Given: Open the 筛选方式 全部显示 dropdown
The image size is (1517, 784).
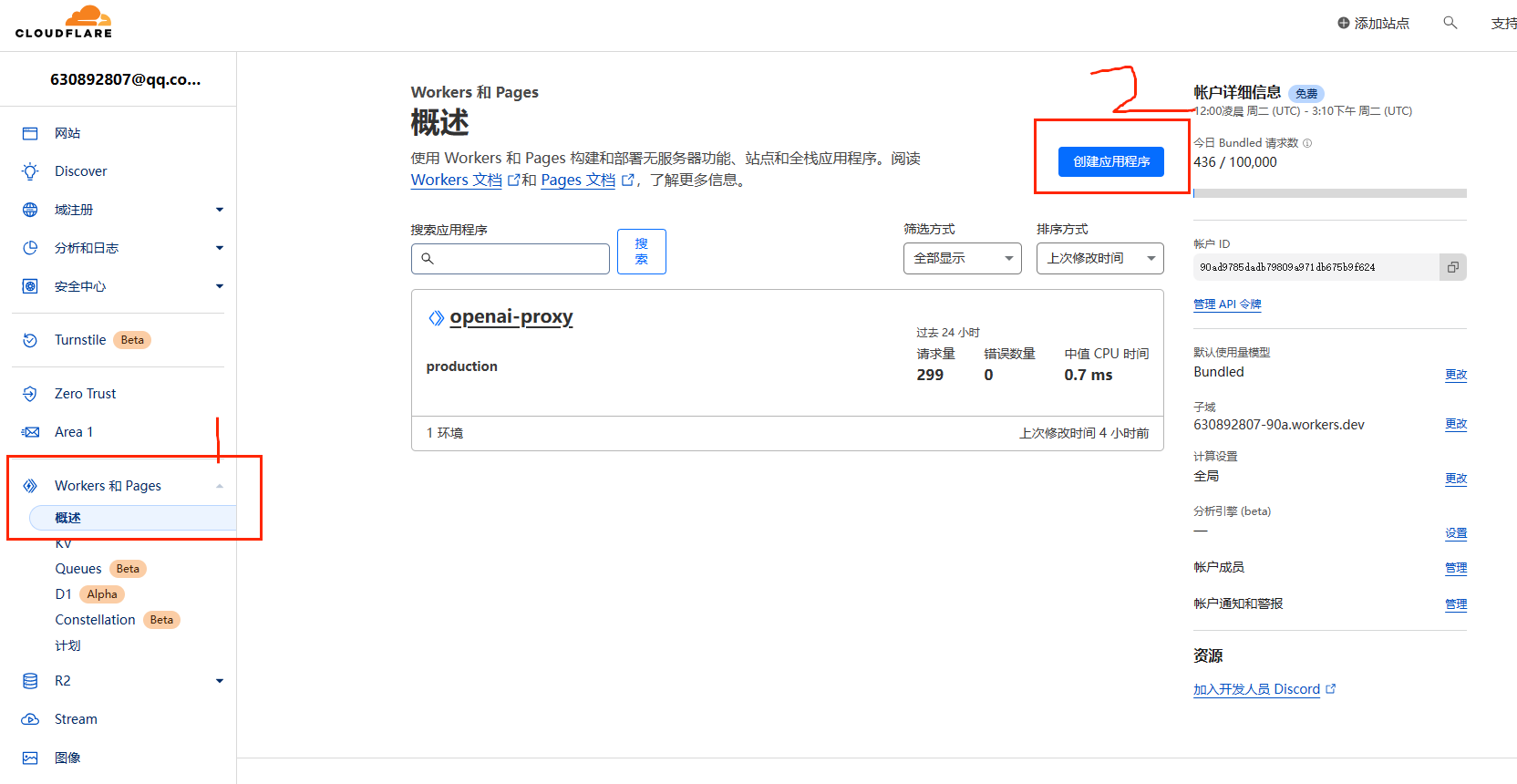Looking at the screenshot, I should click(x=963, y=258).
